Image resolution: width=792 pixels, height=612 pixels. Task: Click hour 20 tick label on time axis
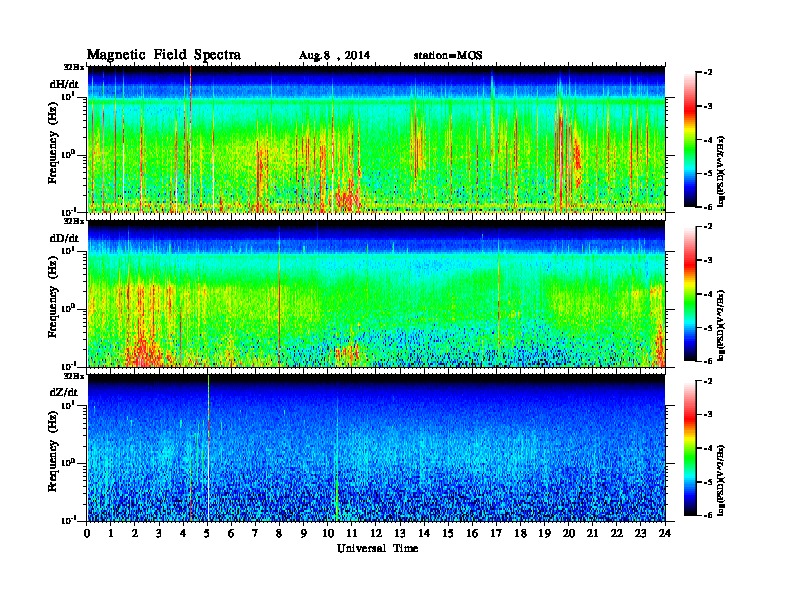pyautogui.click(x=569, y=534)
